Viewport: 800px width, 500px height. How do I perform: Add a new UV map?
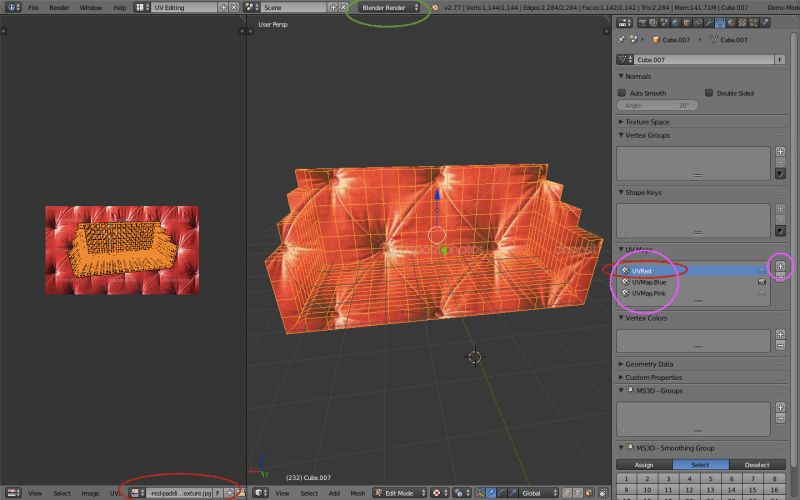coord(780,266)
